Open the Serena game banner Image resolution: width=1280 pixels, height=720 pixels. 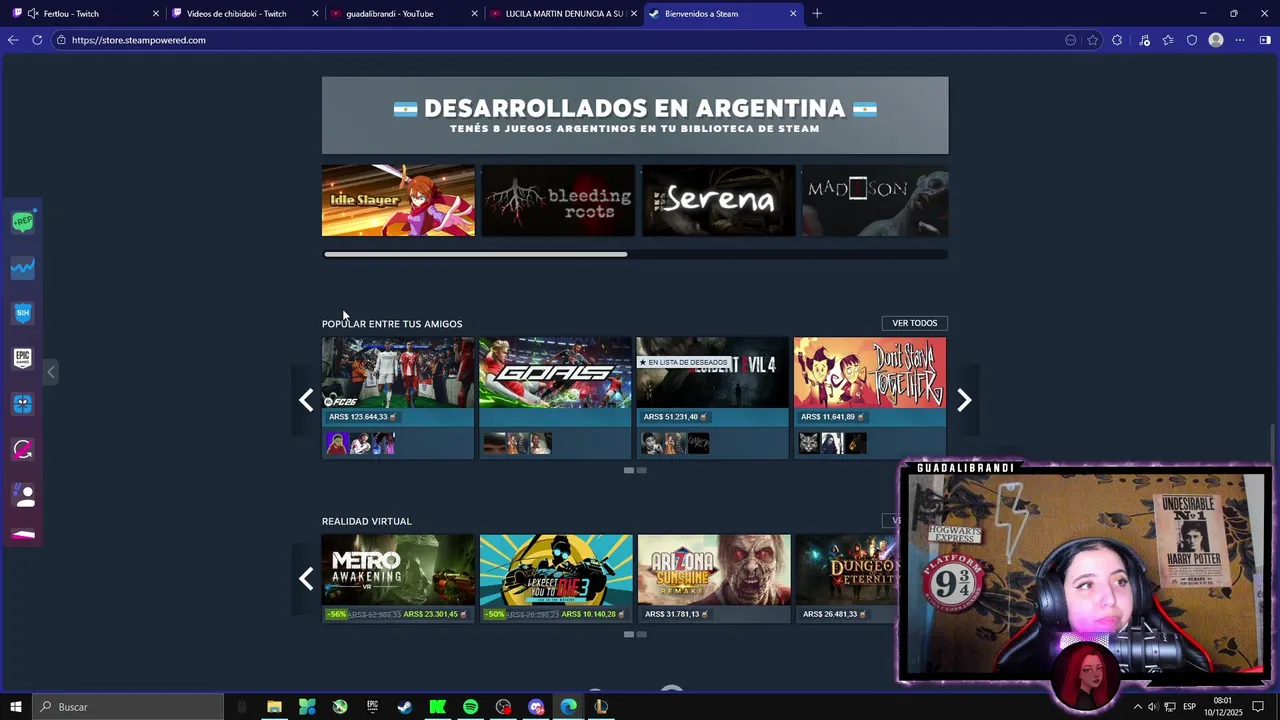pyautogui.click(x=718, y=201)
